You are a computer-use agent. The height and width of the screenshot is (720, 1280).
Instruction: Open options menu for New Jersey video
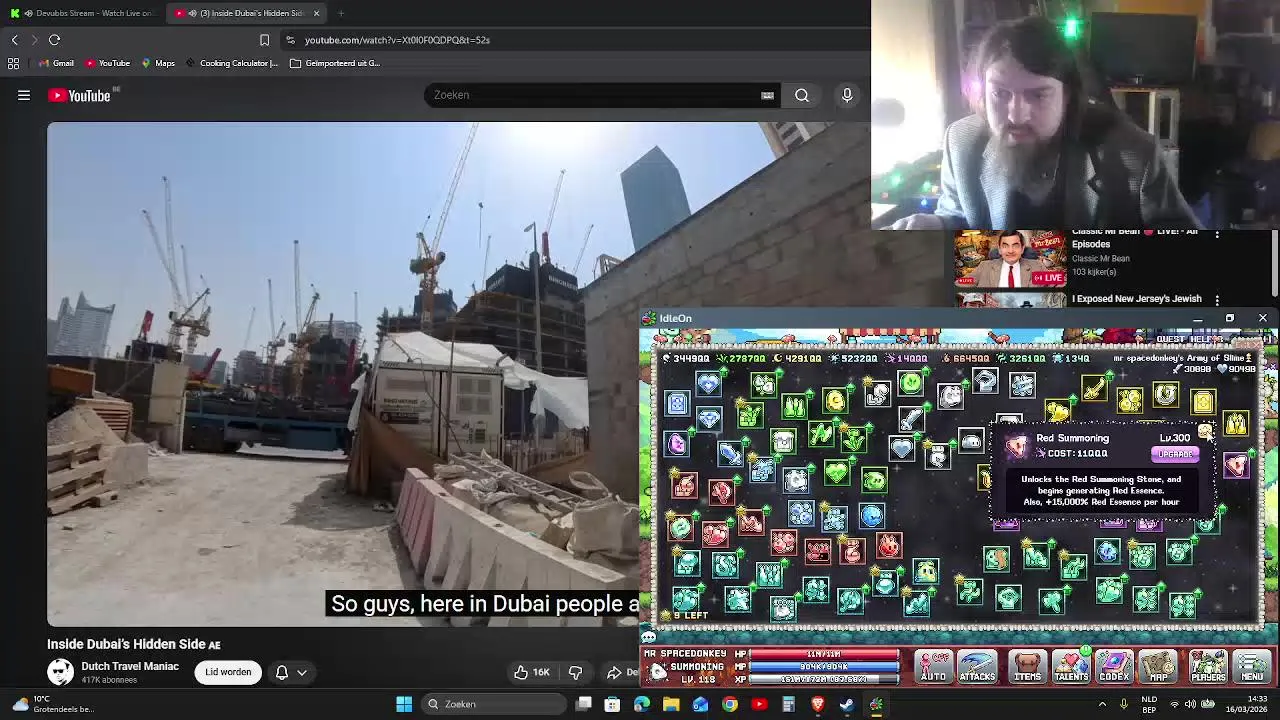1217,299
